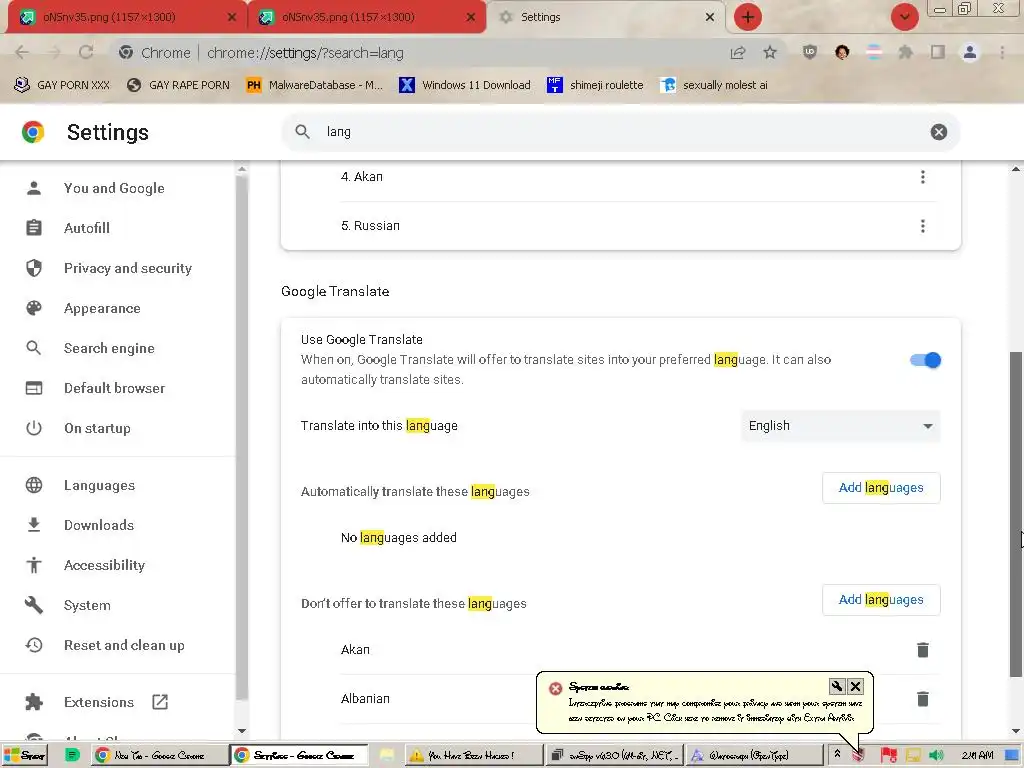This screenshot has height=768, width=1024.
Task: Open the Extensions puzzle-piece toolbar icon
Action: click(905, 52)
